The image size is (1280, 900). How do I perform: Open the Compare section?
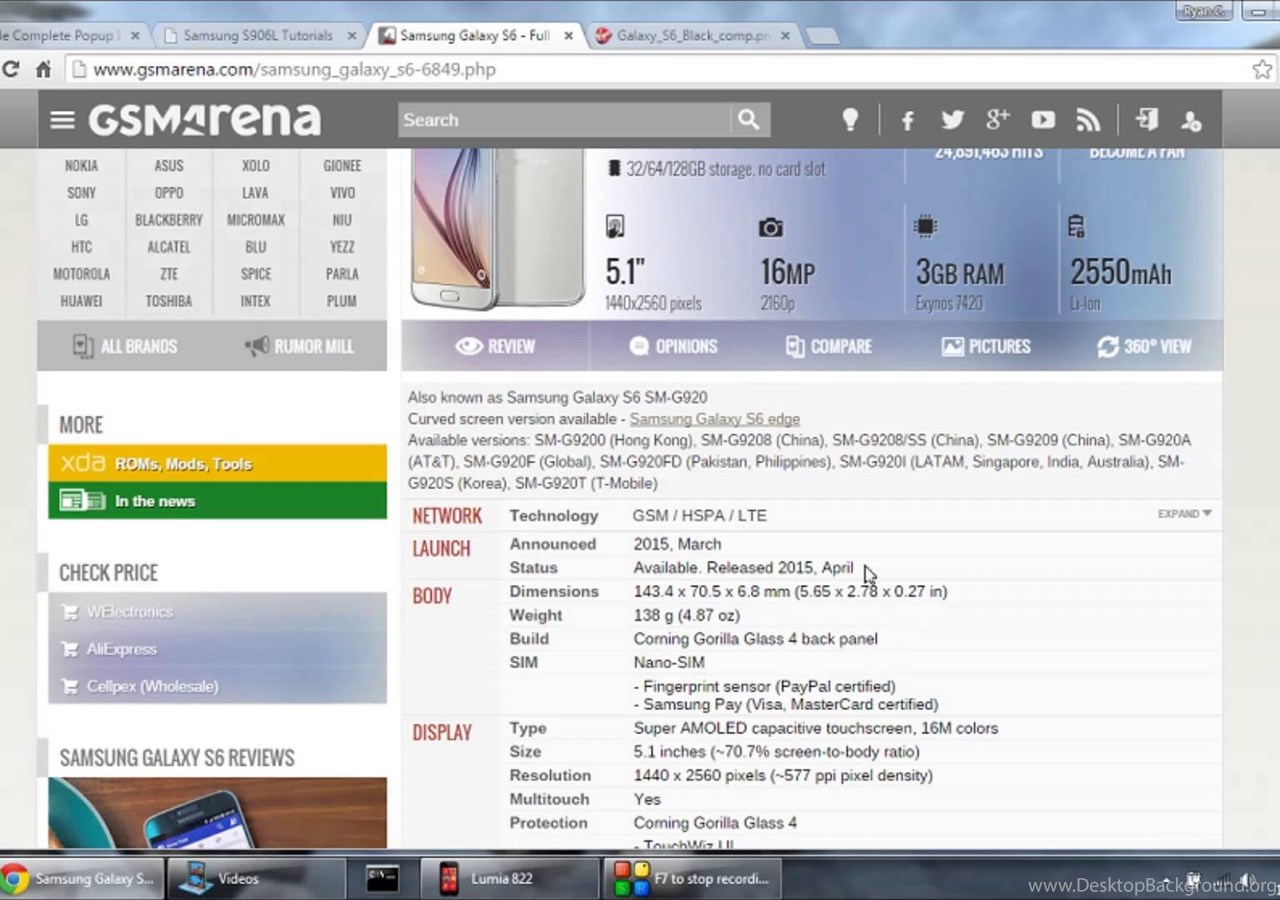pos(829,346)
